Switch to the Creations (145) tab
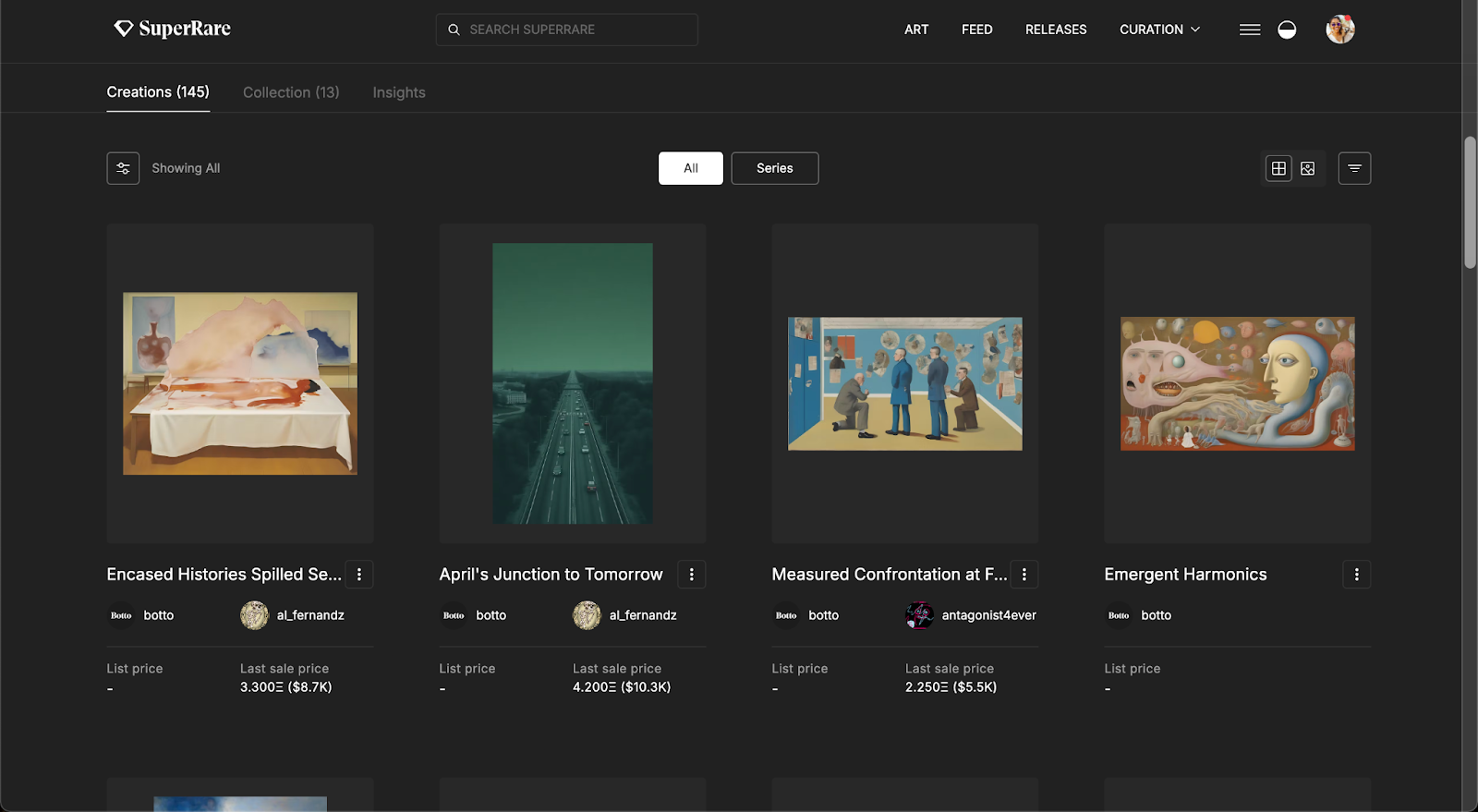This screenshot has width=1478, height=812. [158, 92]
